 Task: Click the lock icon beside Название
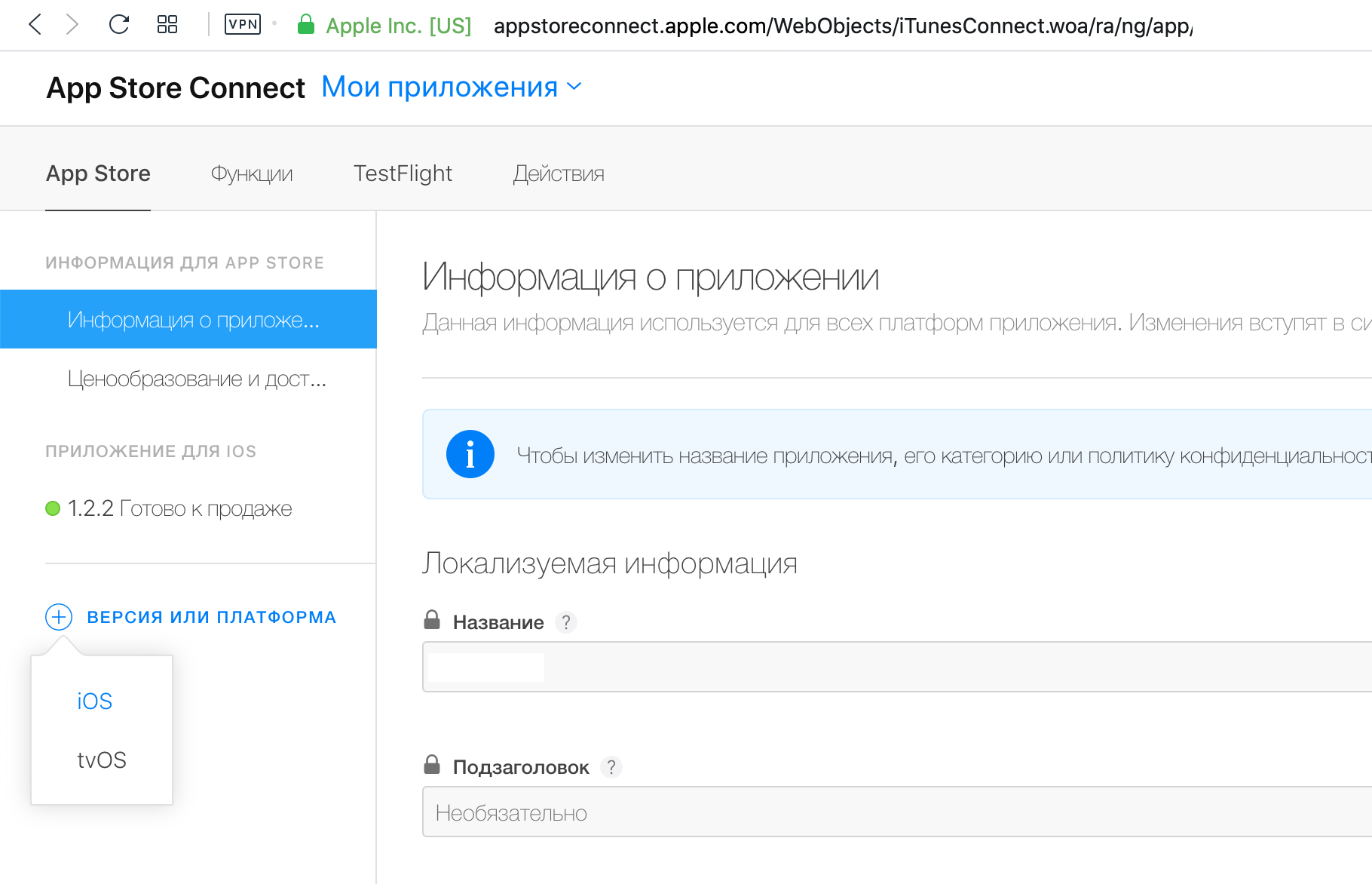432,620
